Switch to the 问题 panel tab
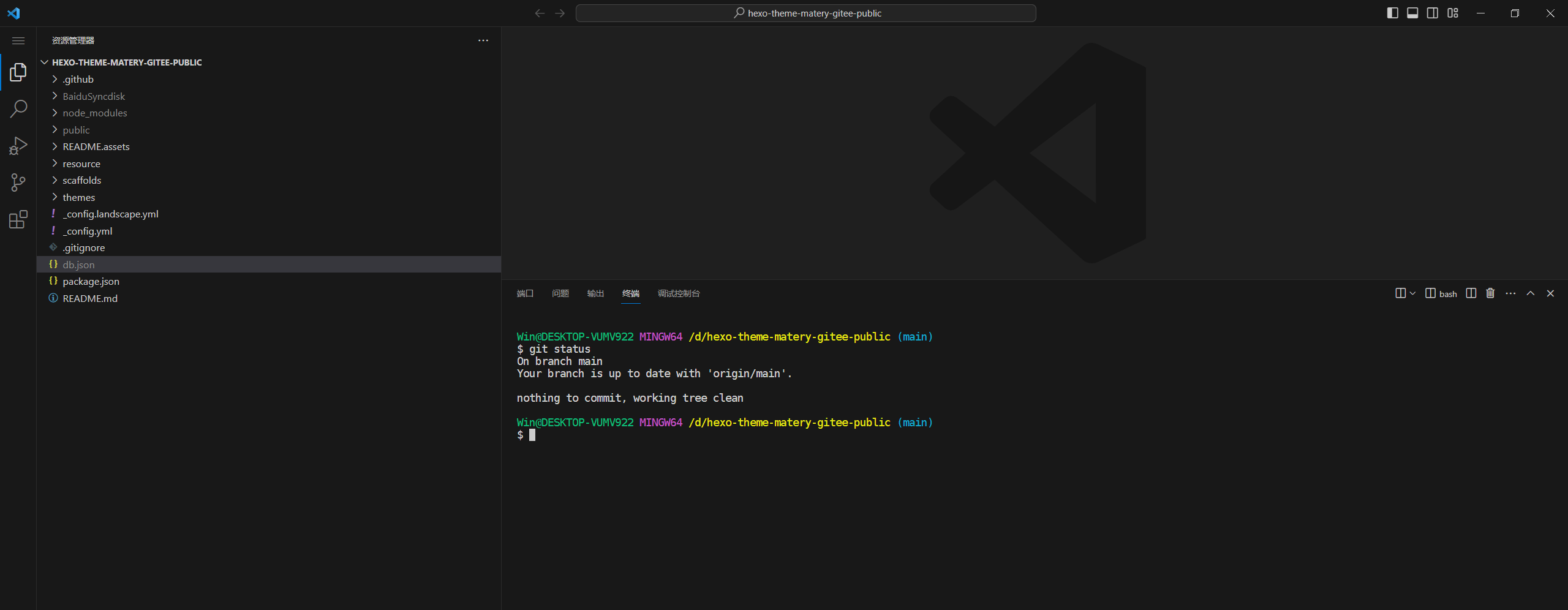The image size is (1568, 610). pos(560,293)
